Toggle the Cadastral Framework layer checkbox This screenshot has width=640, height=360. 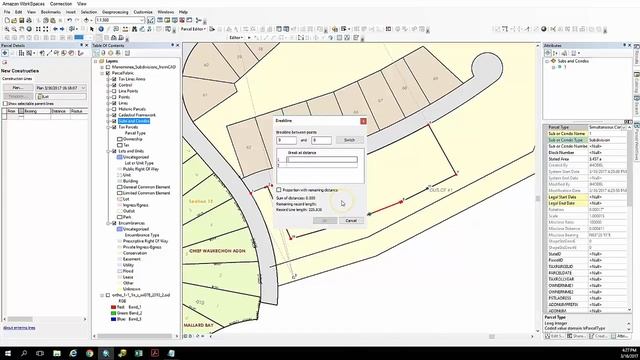(114, 115)
